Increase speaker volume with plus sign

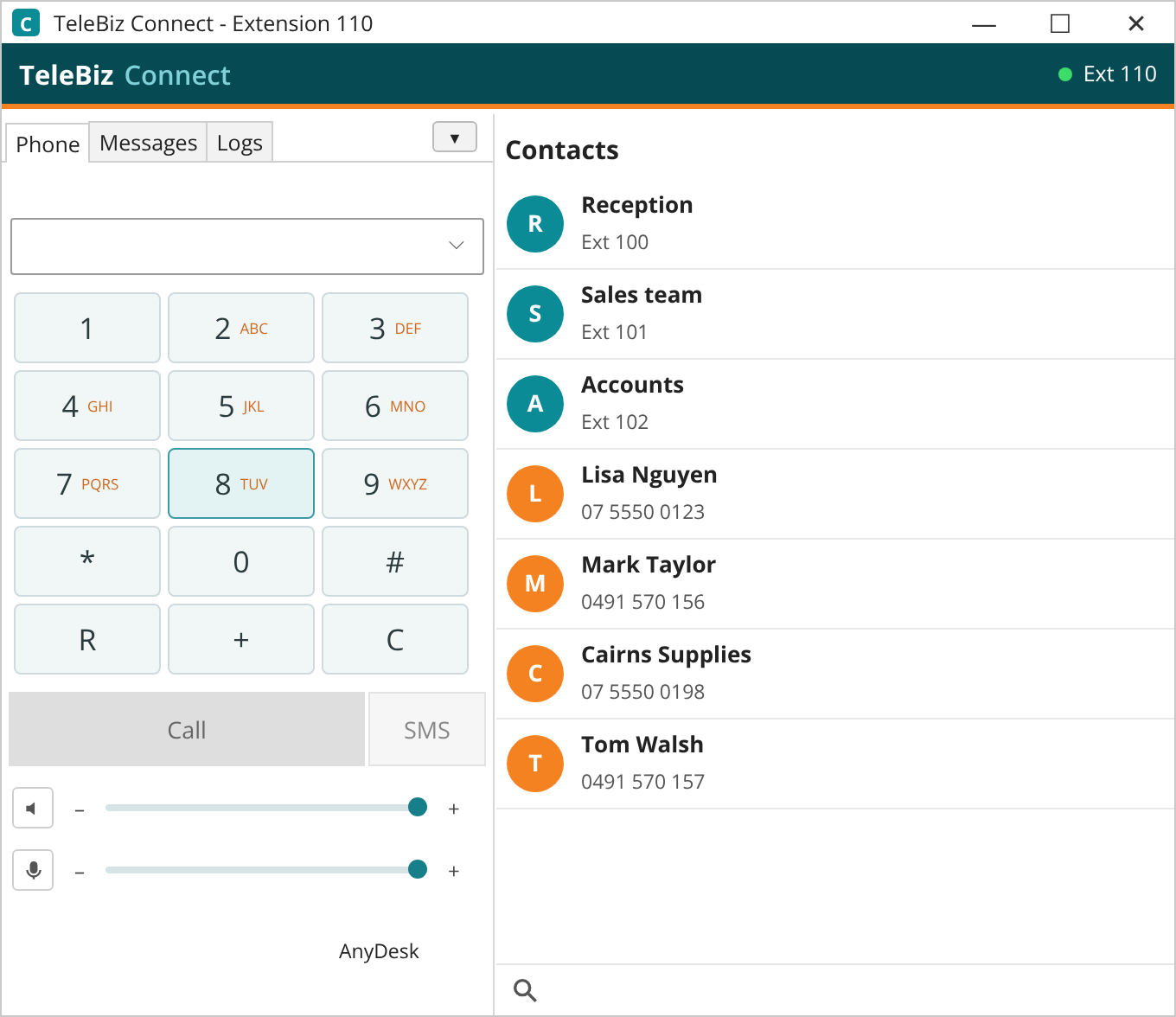pos(453,809)
